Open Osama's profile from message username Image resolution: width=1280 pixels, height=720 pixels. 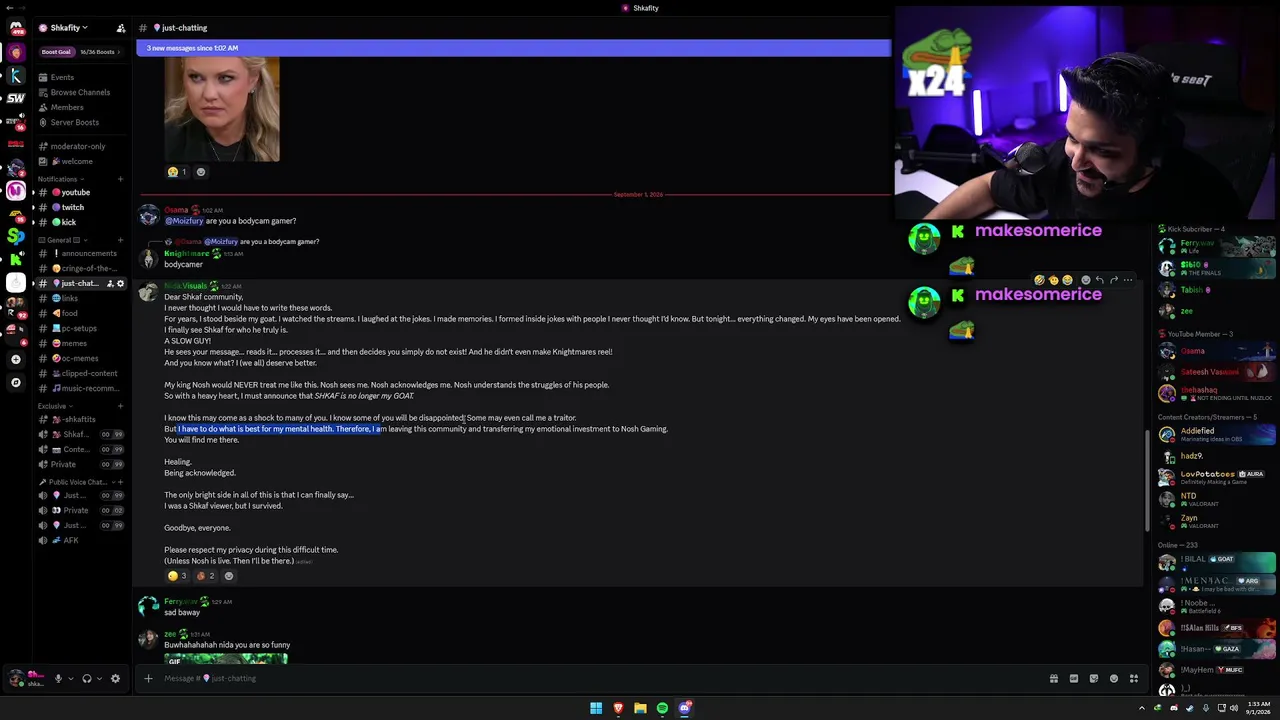[176, 210]
